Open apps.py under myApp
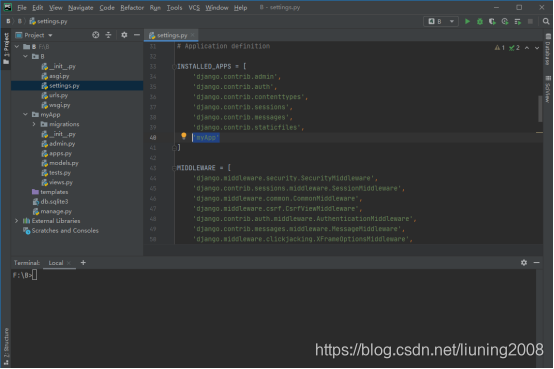The height and width of the screenshot is (369, 554). [x=57, y=153]
